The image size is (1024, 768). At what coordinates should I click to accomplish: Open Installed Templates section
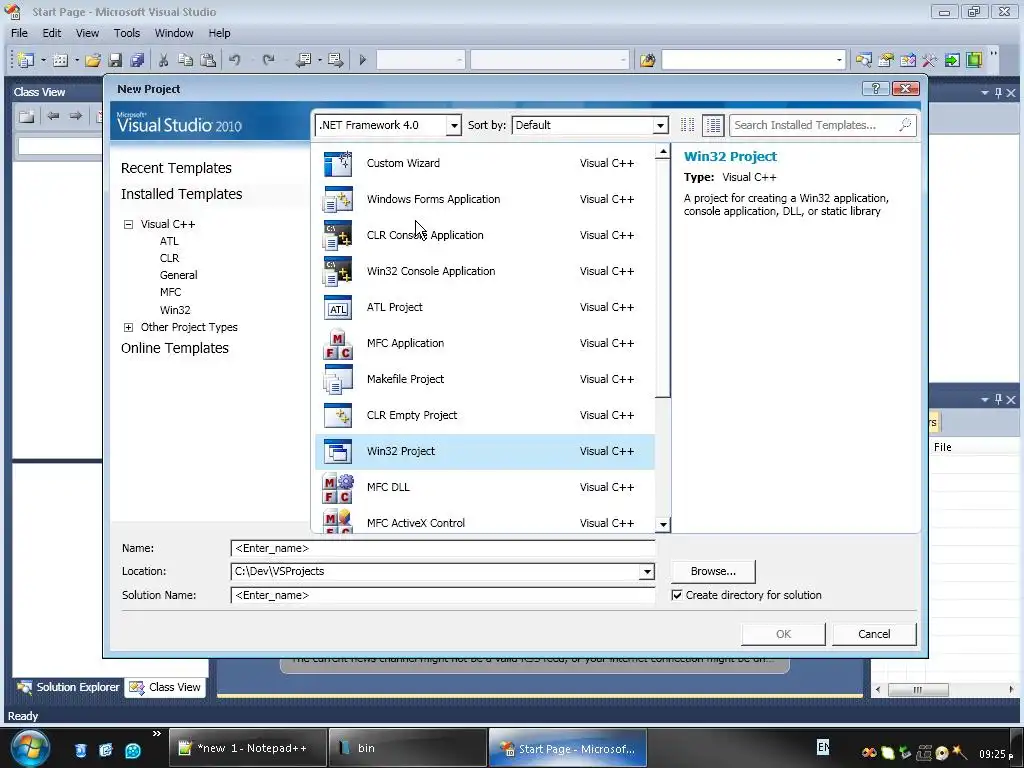(x=182, y=194)
